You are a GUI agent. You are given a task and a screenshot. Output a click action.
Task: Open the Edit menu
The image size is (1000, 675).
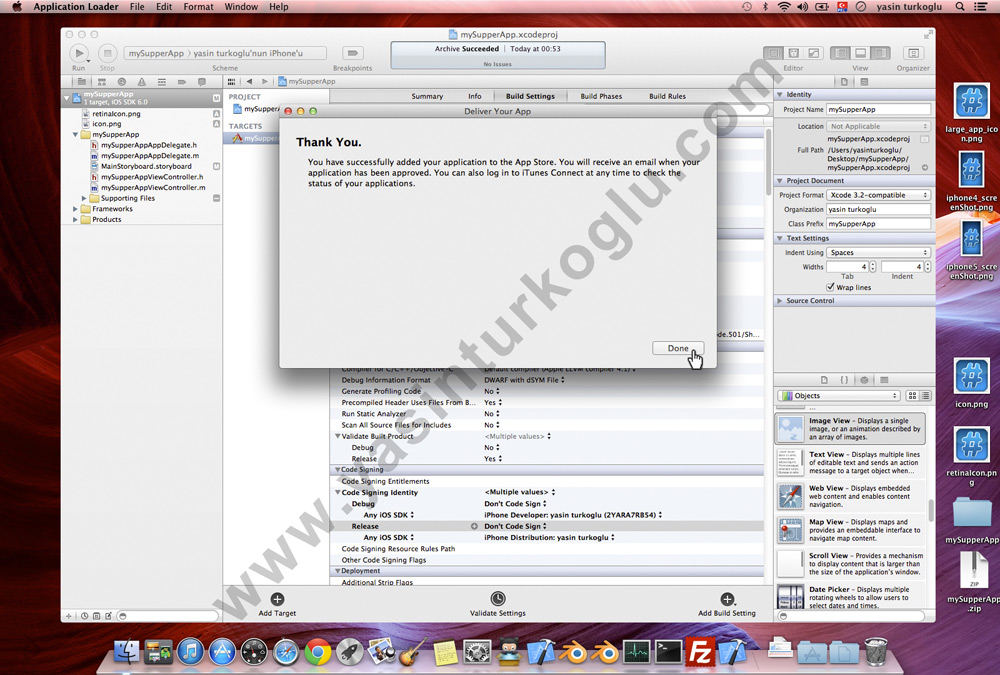tap(164, 7)
